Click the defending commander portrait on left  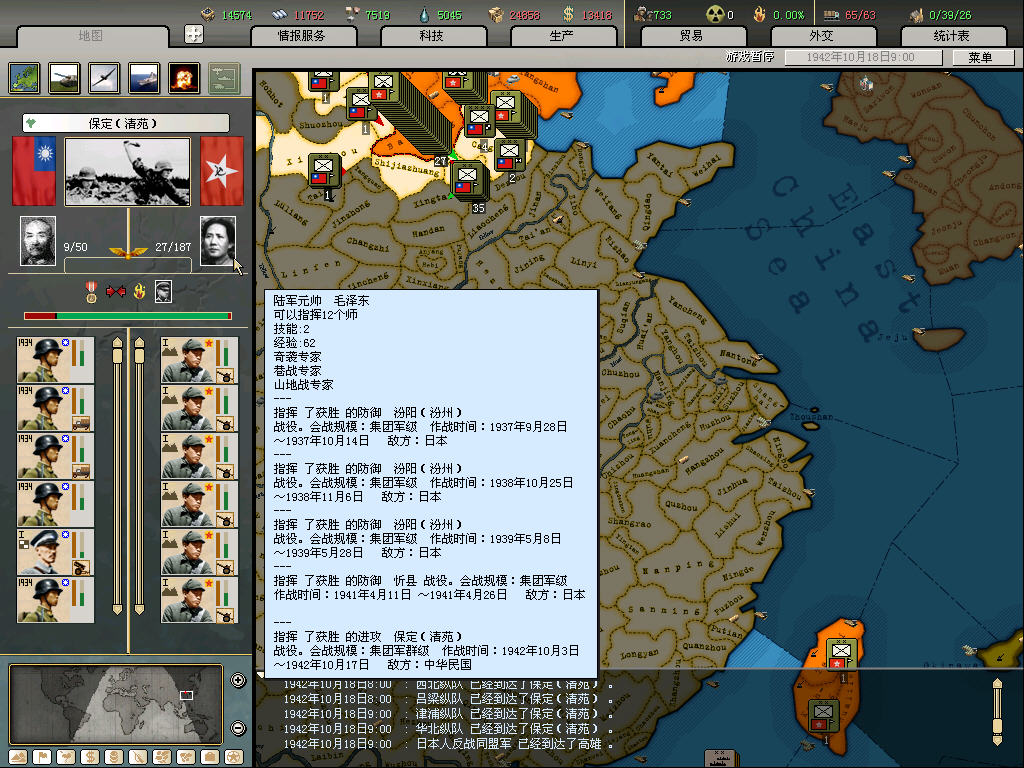38,241
